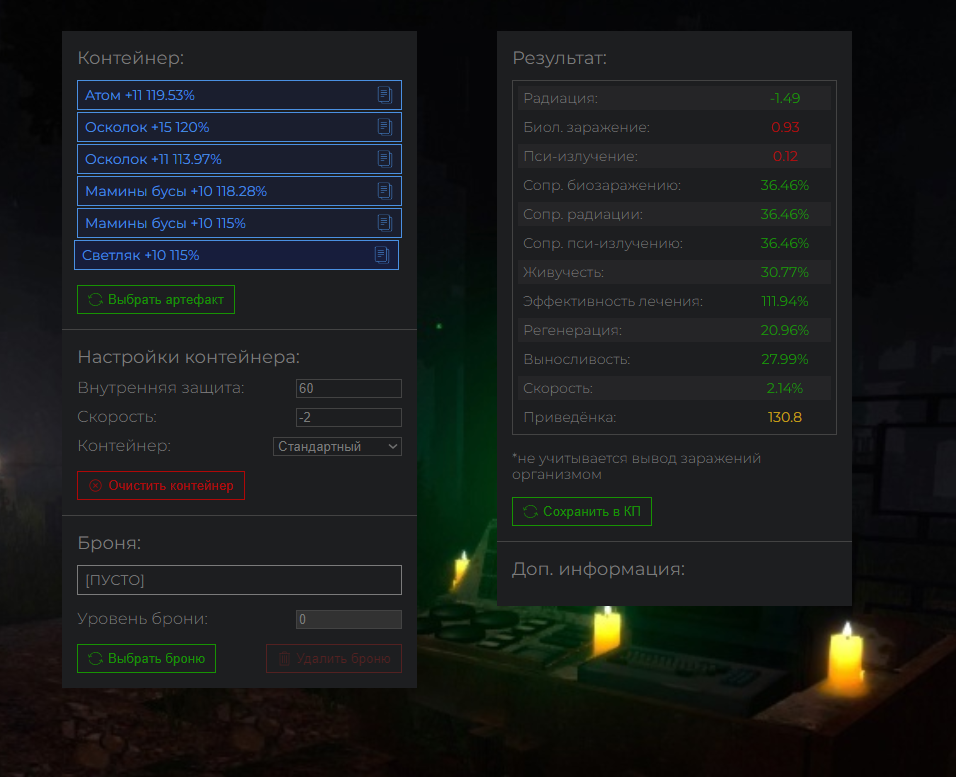956x777 pixels.
Task: Click the Выбрать броню button
Action: (146, 659)
